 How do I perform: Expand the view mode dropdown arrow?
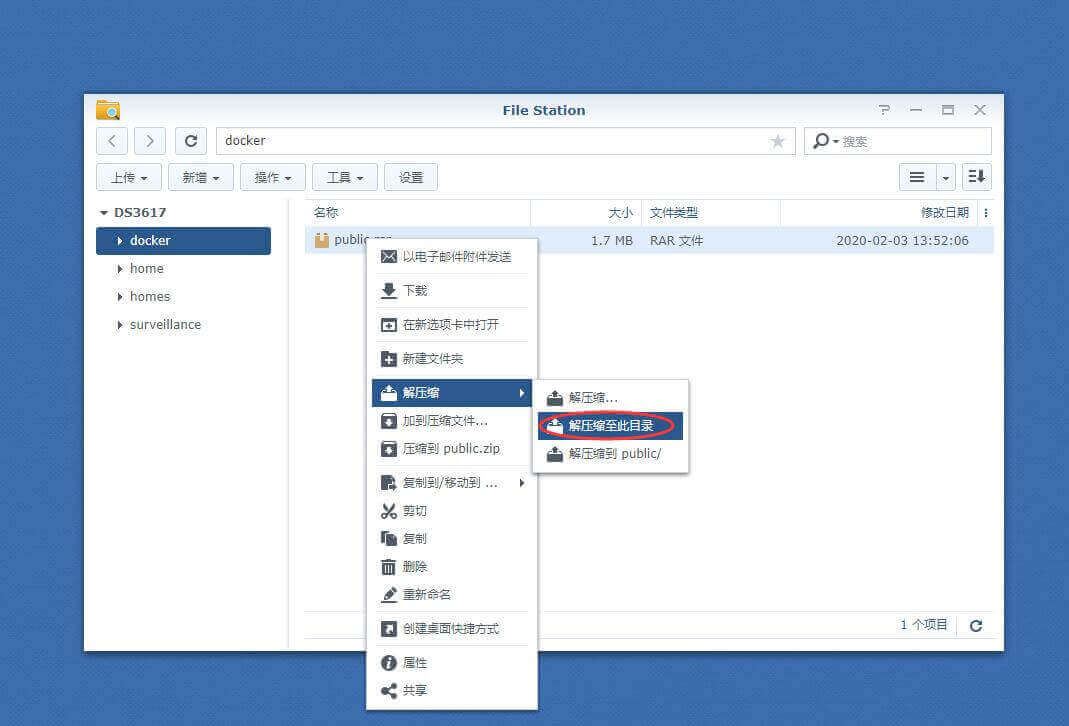click(946, 177)
